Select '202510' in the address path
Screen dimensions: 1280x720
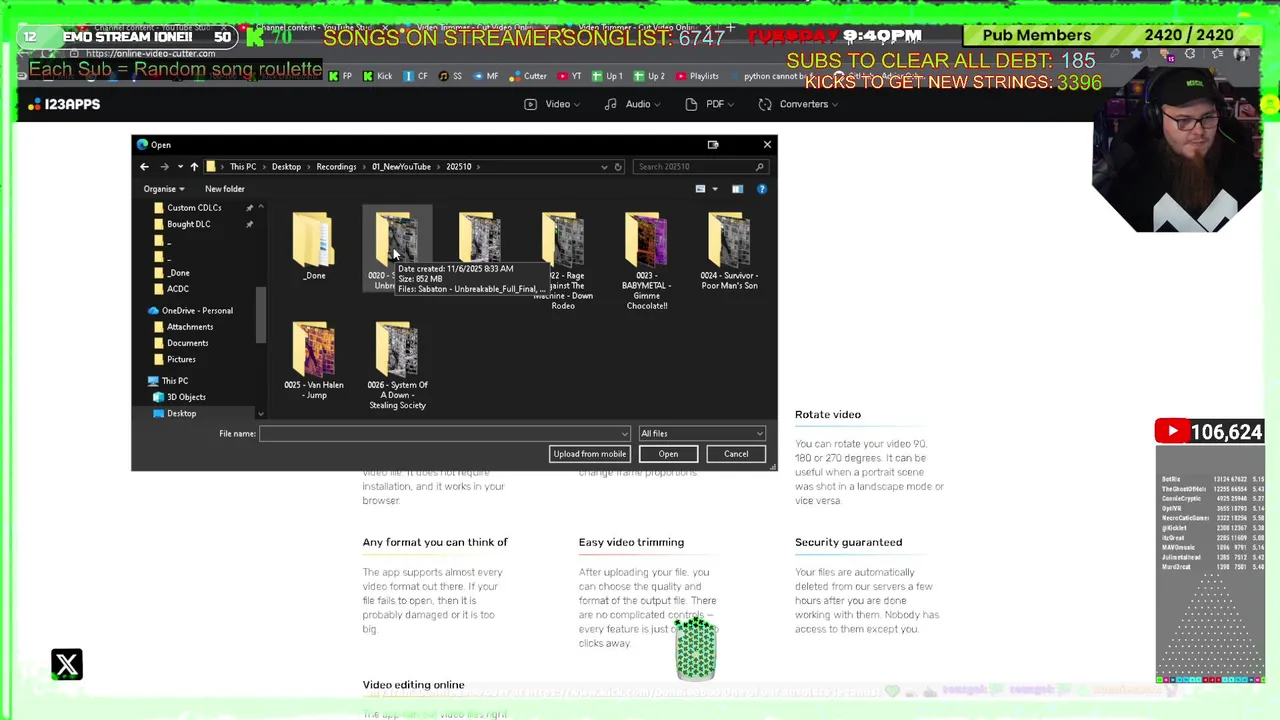[459, 167]
